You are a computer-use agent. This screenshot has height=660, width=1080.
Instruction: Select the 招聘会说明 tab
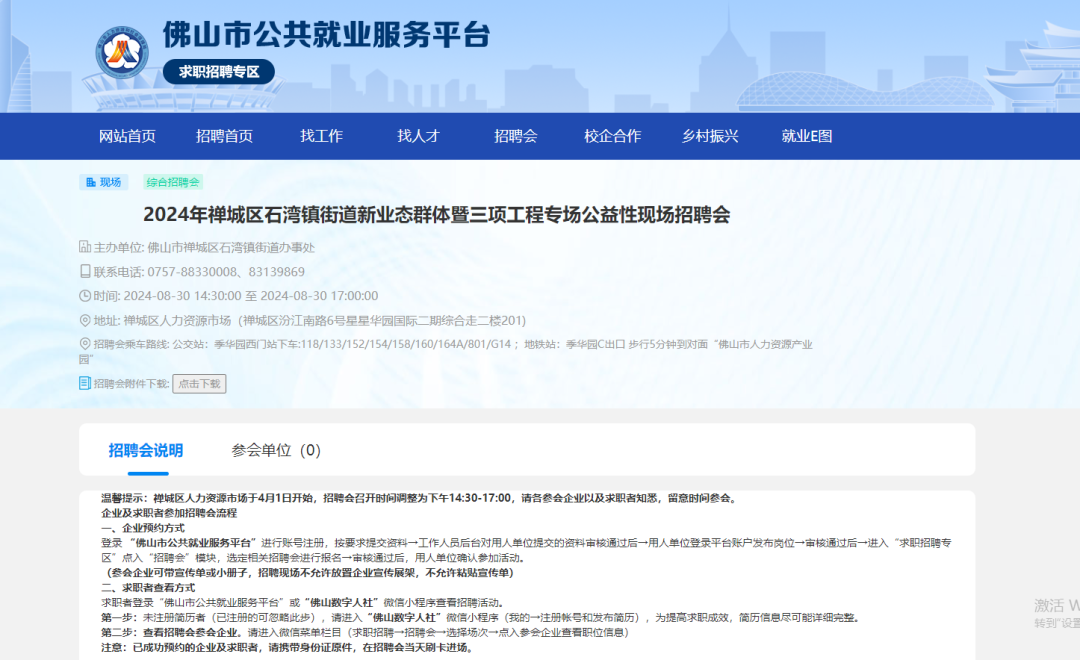point(146,451)
